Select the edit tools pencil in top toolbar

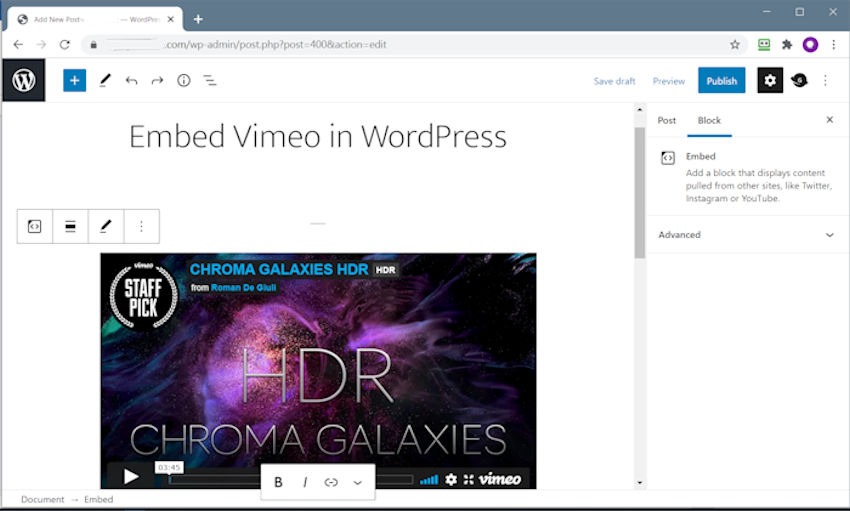[105, 81]
